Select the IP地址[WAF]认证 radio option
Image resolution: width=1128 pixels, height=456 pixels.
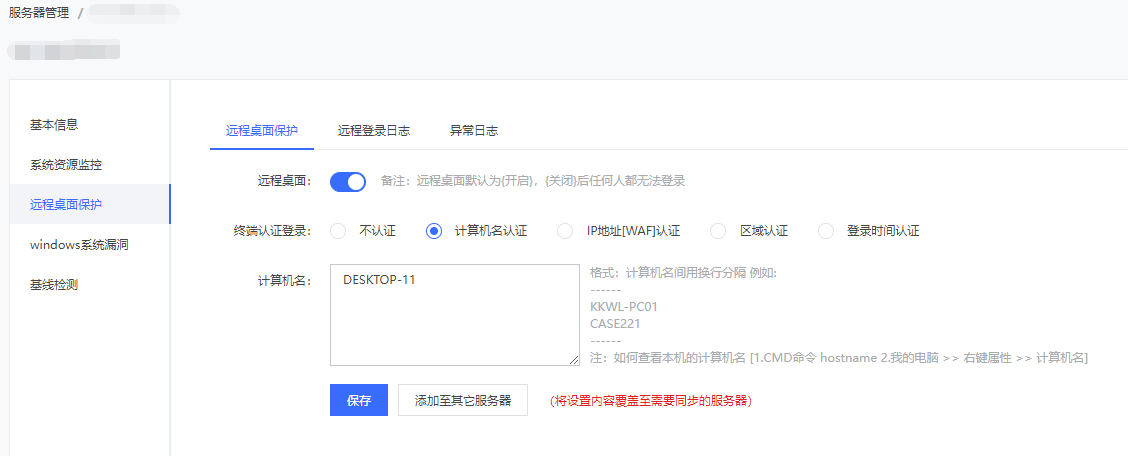[x=566, y=231]
